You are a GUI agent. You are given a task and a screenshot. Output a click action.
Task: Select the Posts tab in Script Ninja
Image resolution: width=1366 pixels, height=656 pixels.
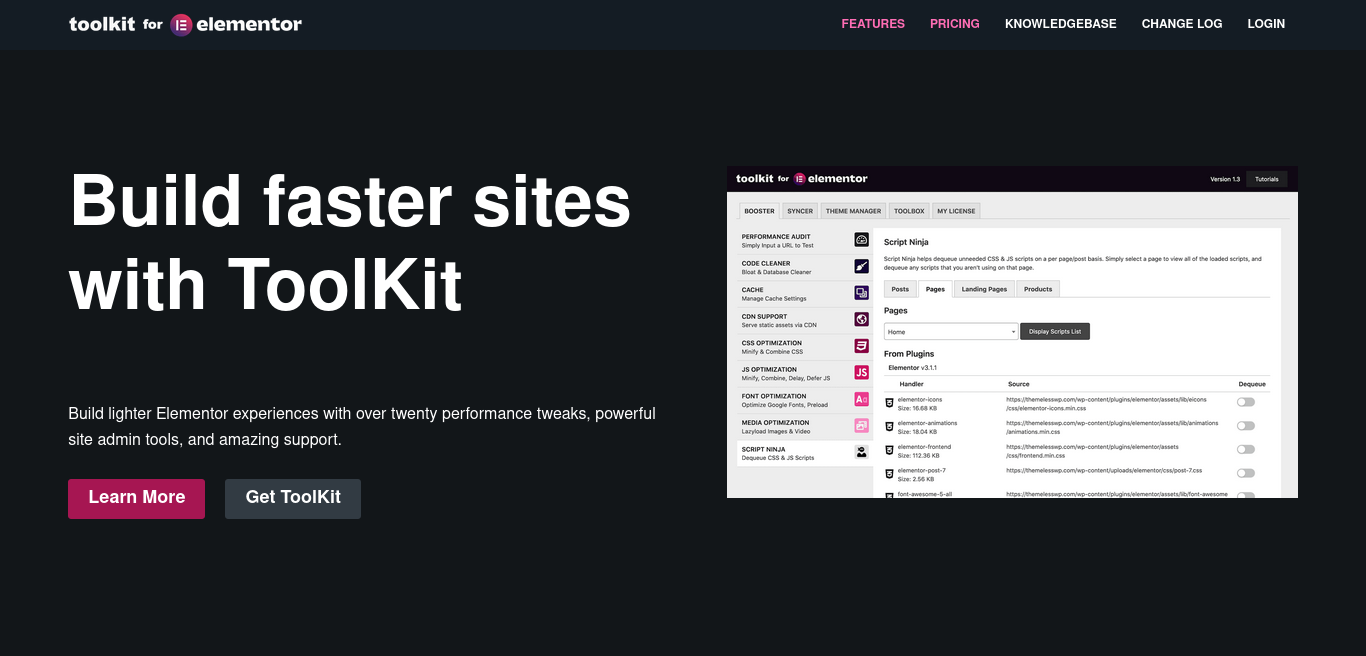click(x=900, y=289)
